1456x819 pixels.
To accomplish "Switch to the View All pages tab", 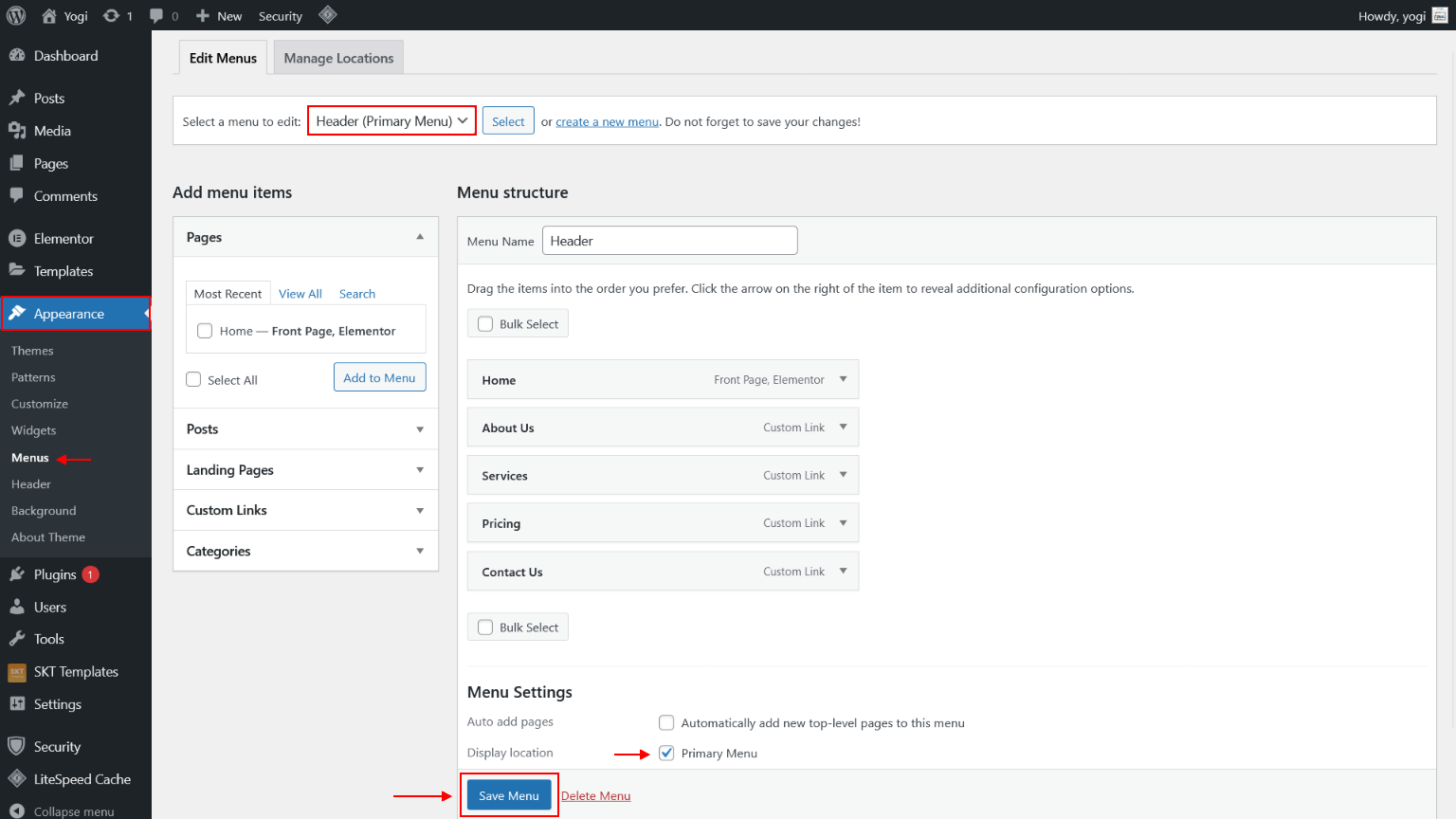I will 300,294.
